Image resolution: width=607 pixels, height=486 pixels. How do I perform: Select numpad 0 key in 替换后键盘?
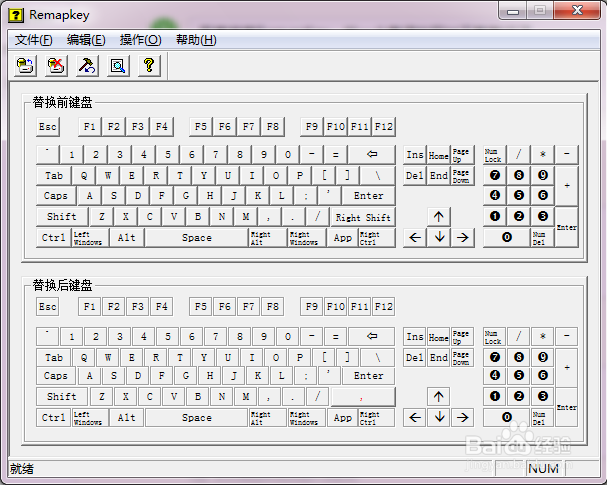click(507, 417)
